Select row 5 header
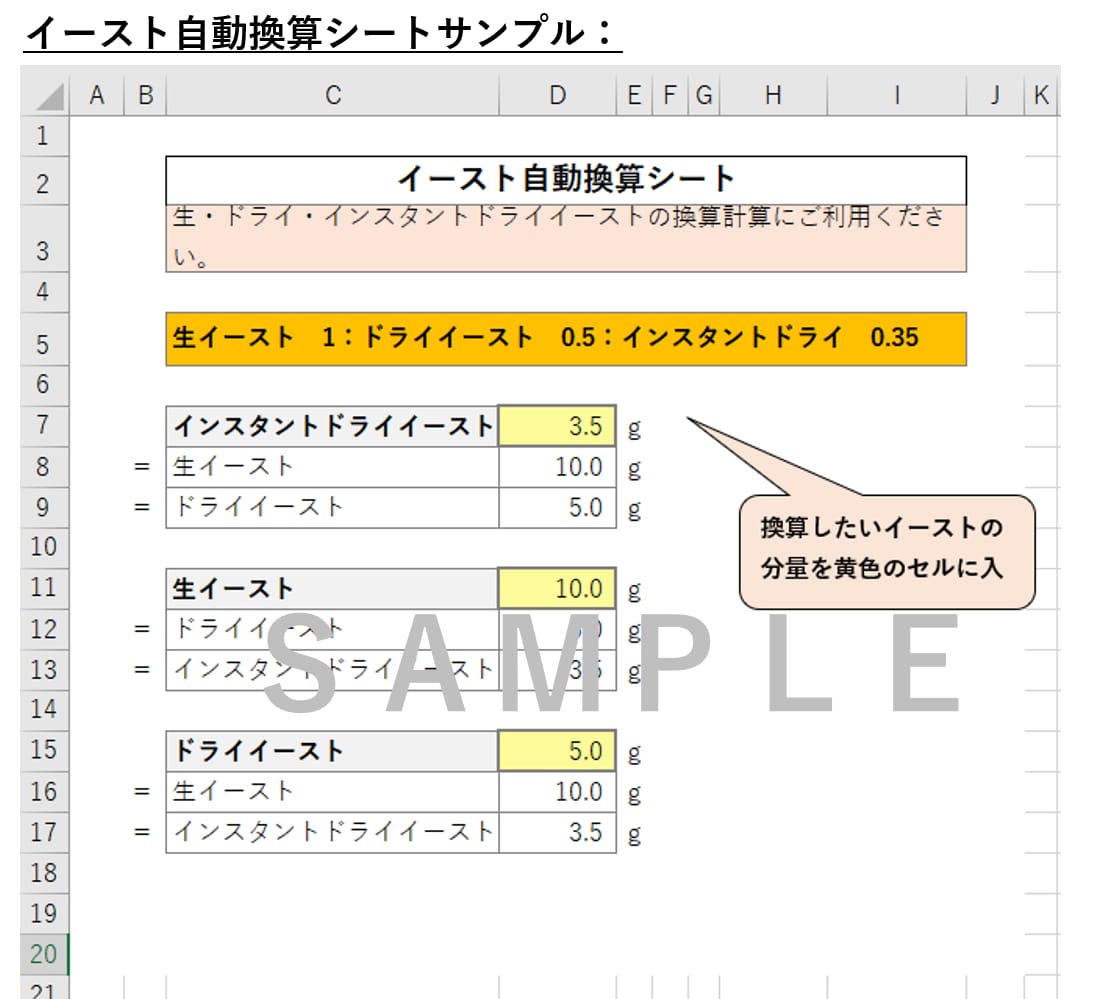This screenshot has width=1096, height=999. coord(44,339)
